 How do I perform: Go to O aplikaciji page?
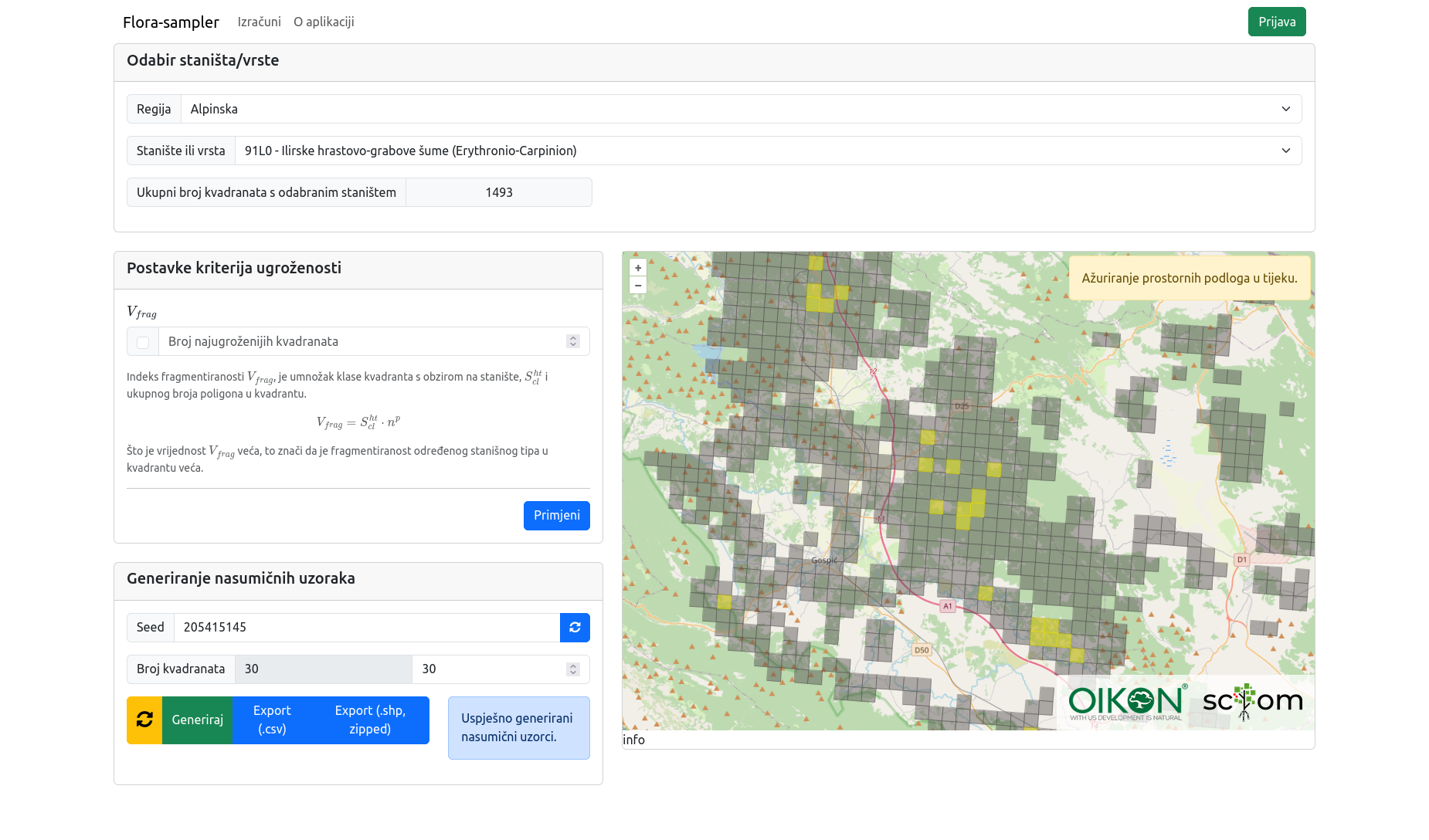click(x=324, y=22)
